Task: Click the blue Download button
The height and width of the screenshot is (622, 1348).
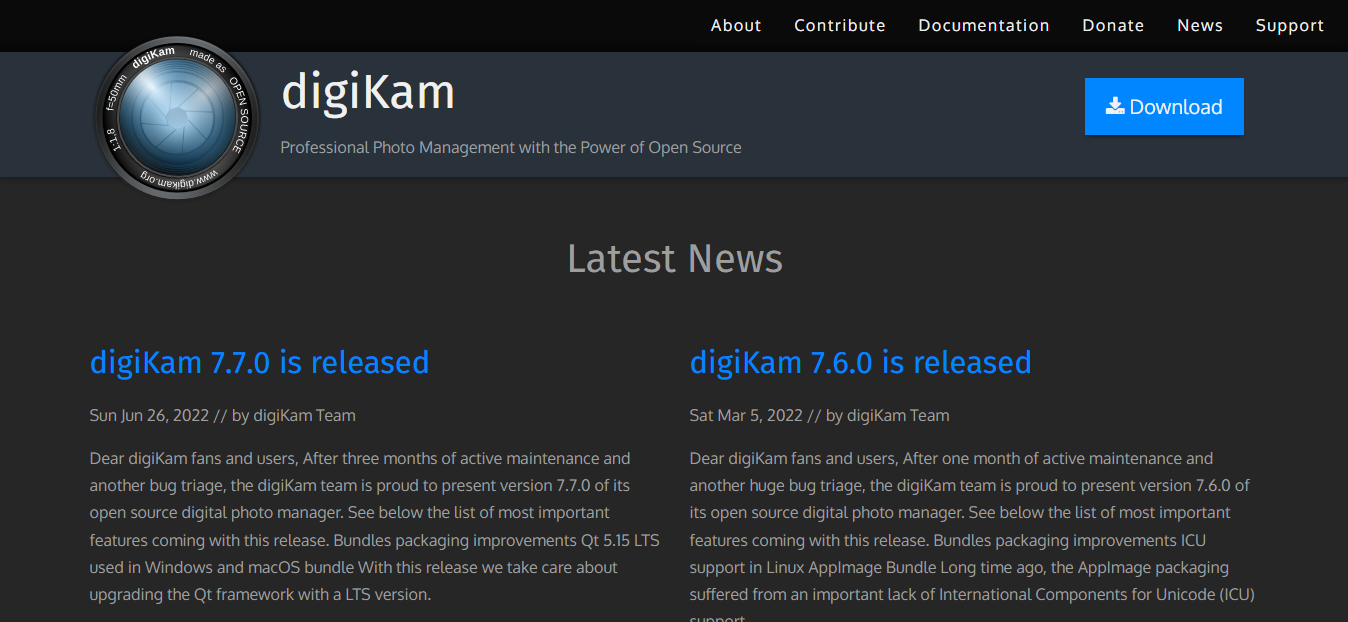Action: (x=1164, y=106)
